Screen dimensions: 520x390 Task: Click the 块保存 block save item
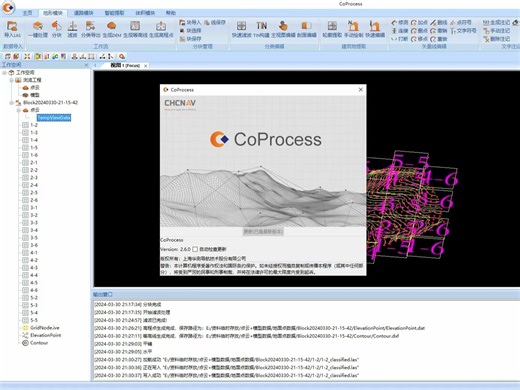[190, 39]
